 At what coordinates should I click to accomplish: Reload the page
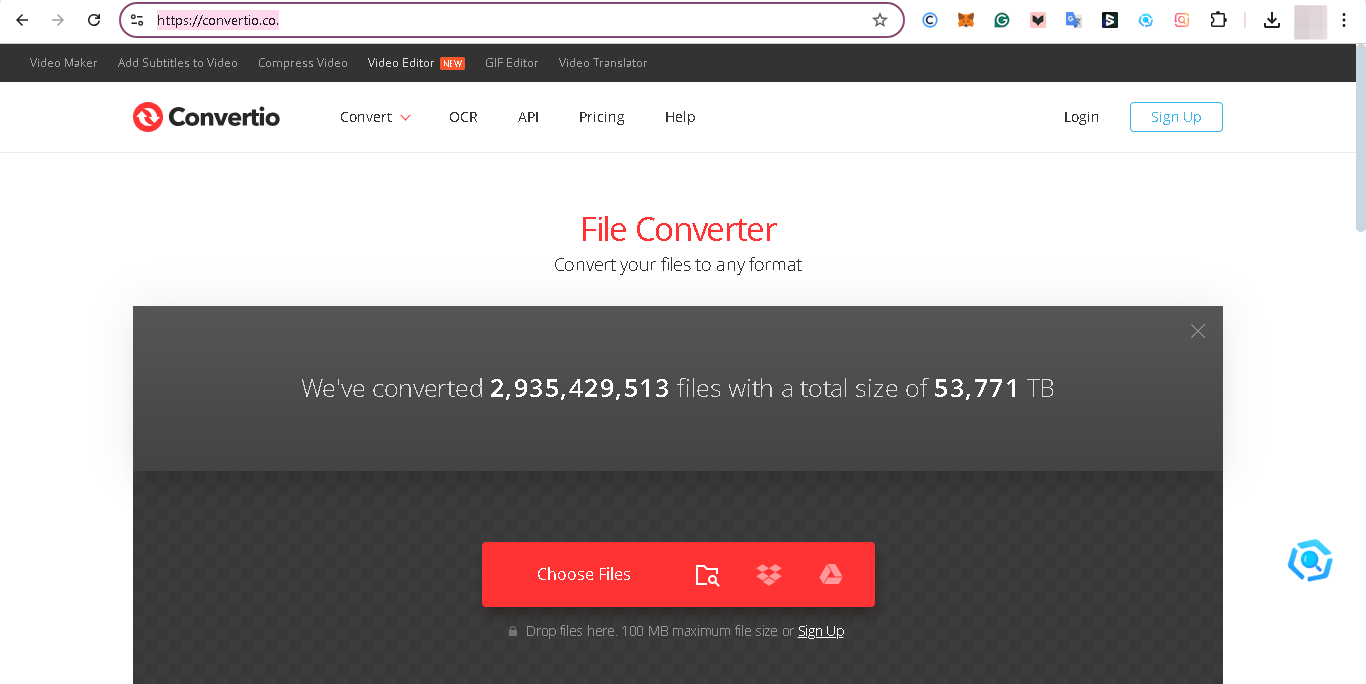(x=94, y=20)
